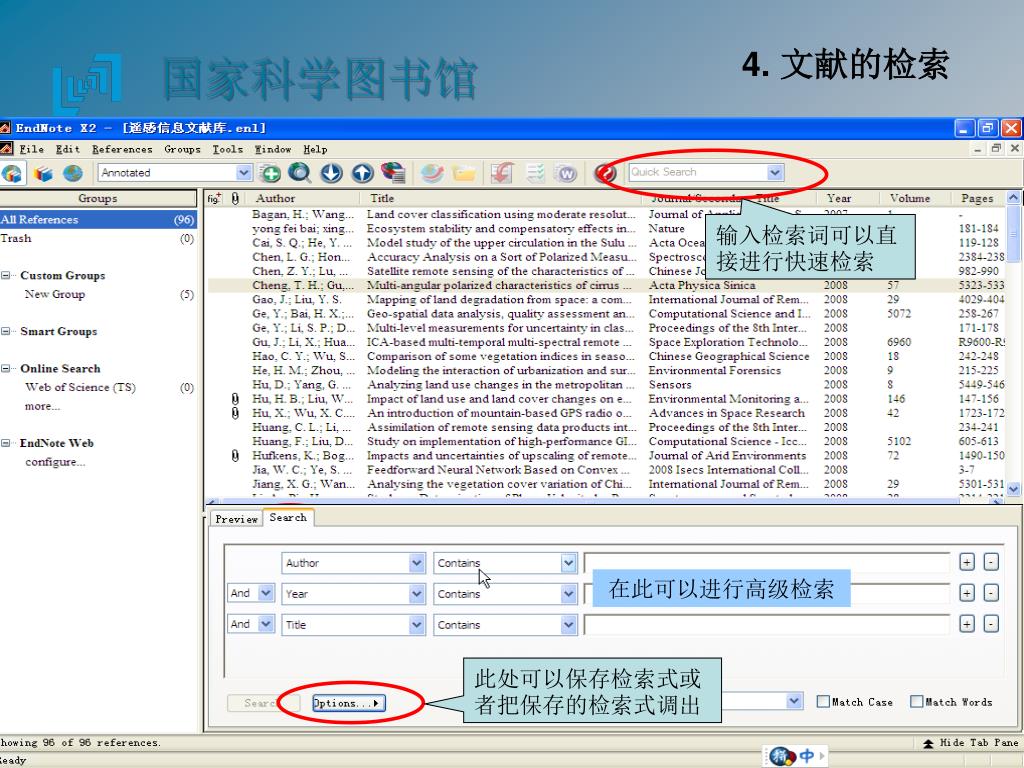Collapse the EndNote Web tree node
The image size is (1024, 768).
point(6,443)
